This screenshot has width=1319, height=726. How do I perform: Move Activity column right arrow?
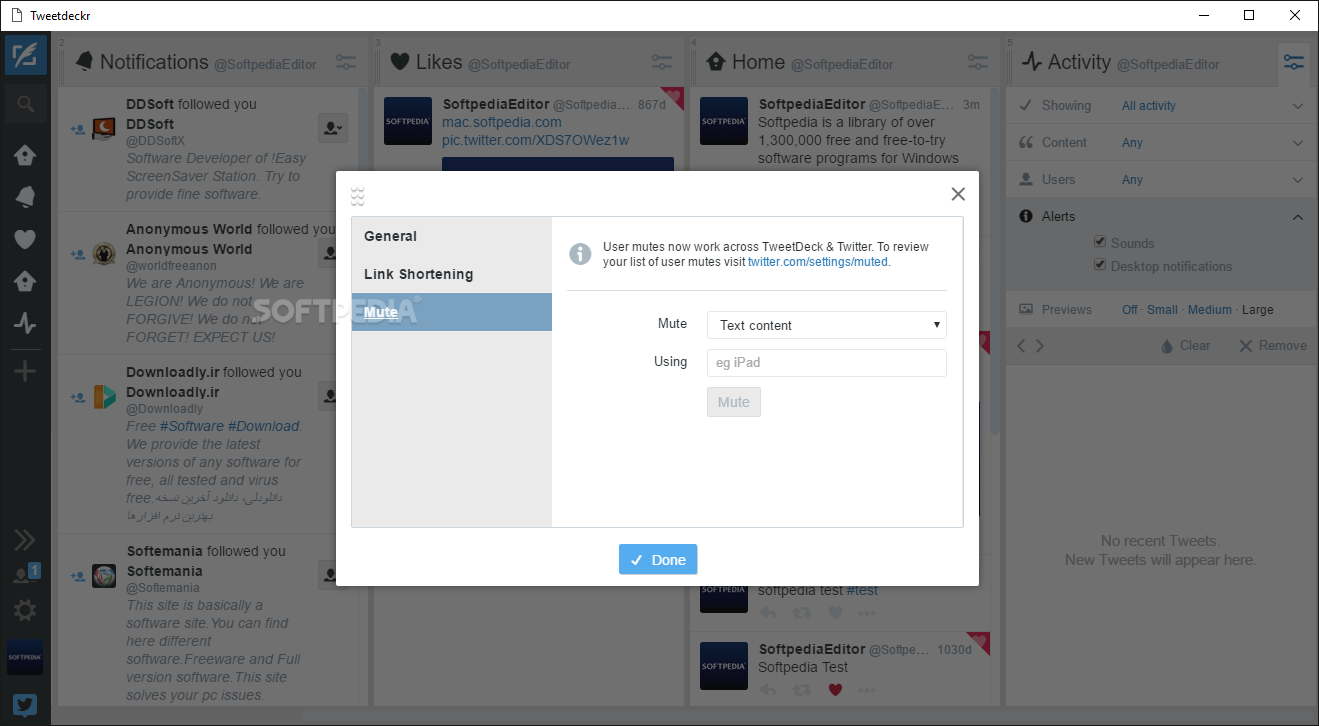coord(1040,346)
